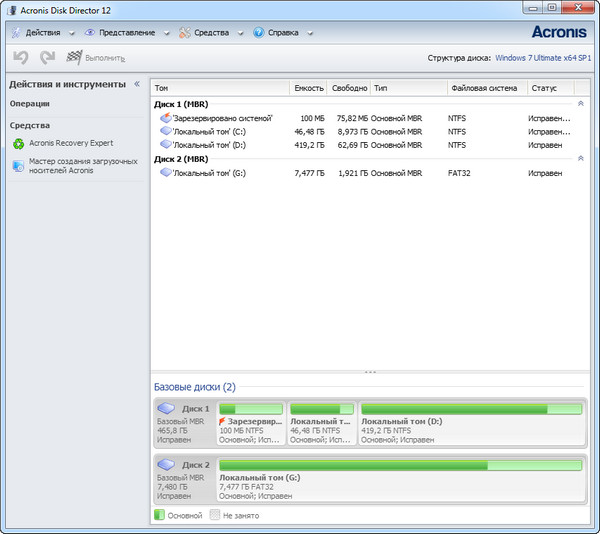Select Локальный том (D:) partition bar
Screen dimensions: 600x534
pyautogui.click(x=471, y=422)
